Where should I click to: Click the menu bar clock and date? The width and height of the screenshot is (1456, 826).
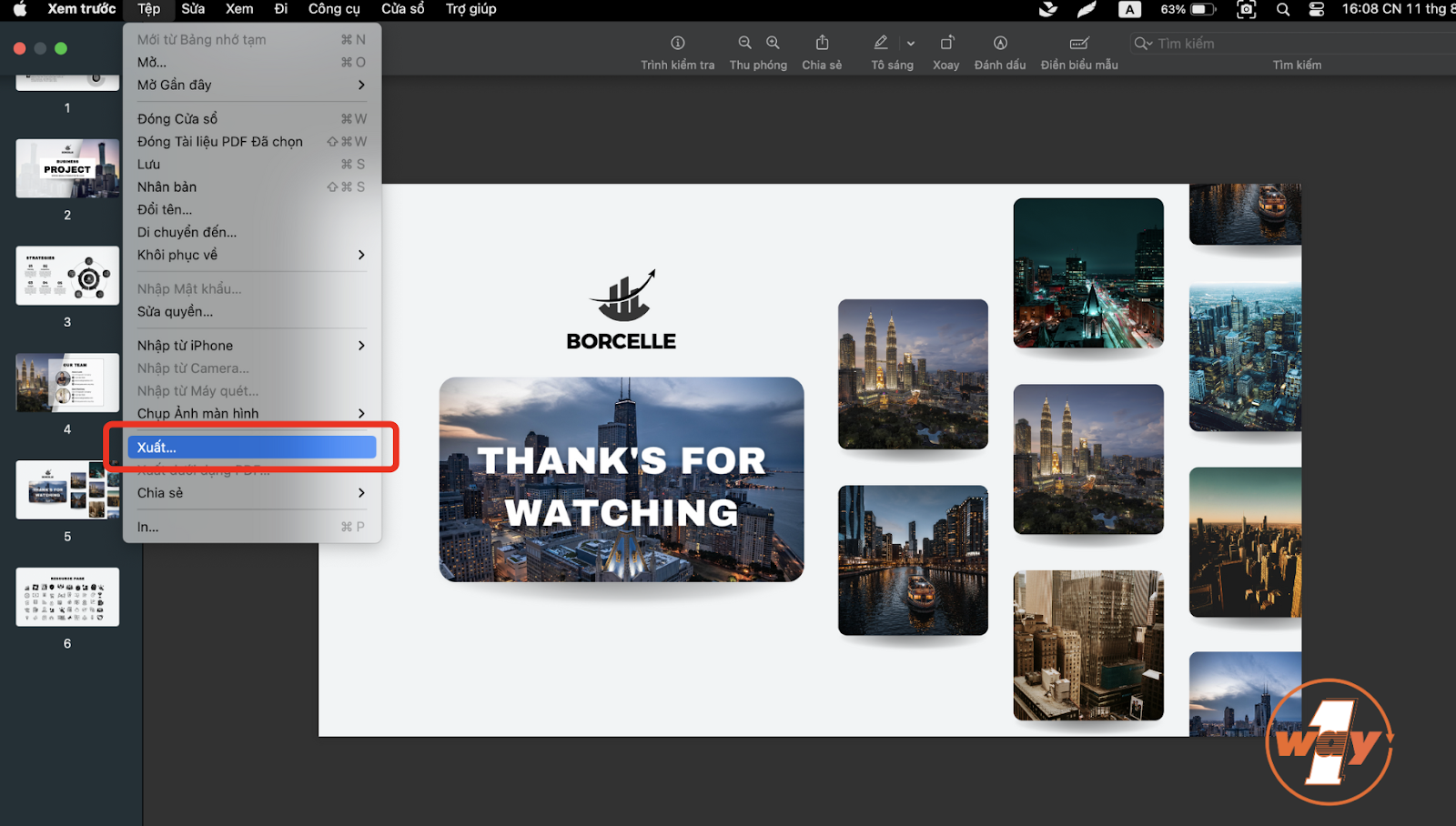(1398, 9)
